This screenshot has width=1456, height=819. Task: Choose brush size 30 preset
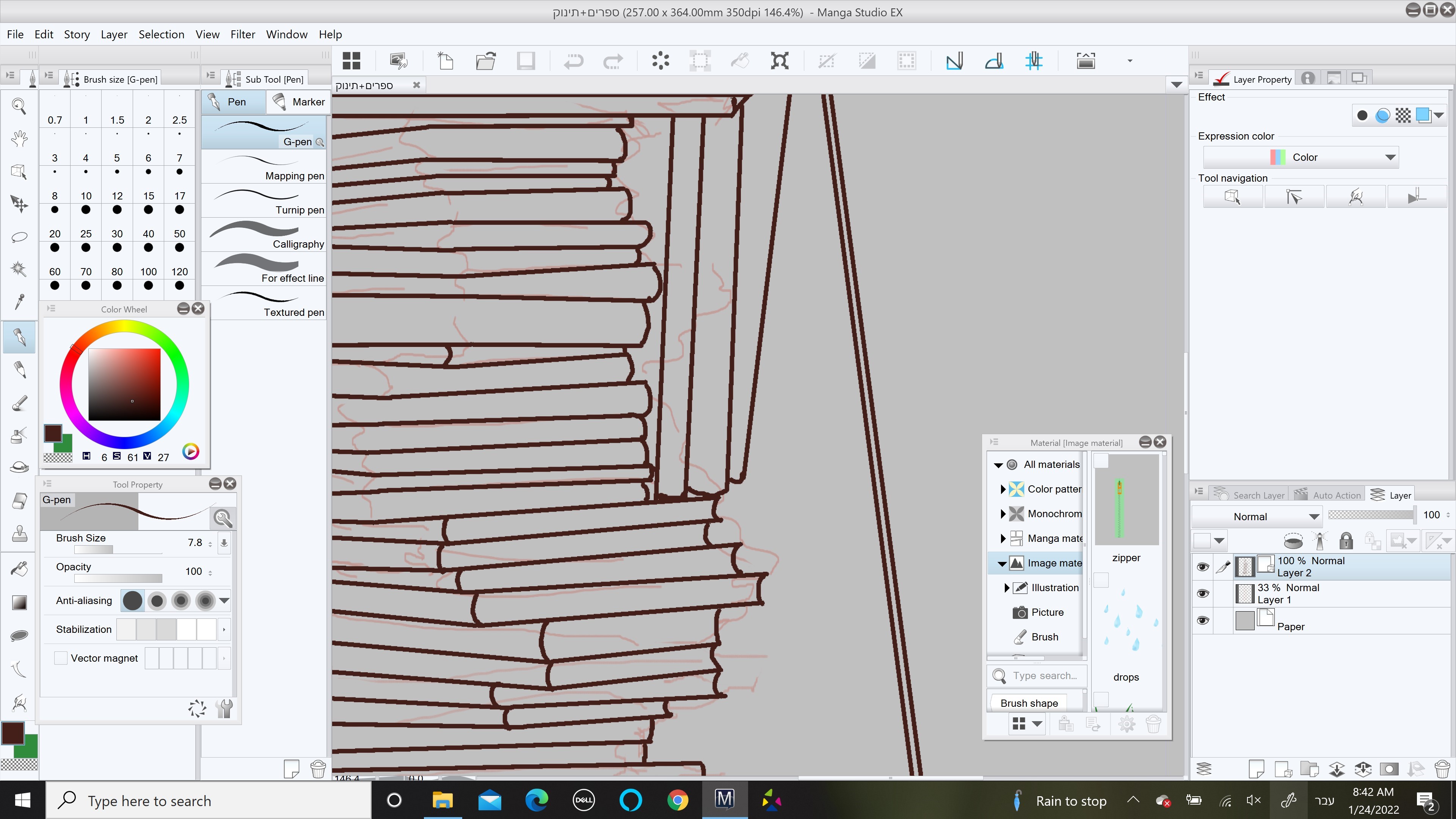click(117, 240)
